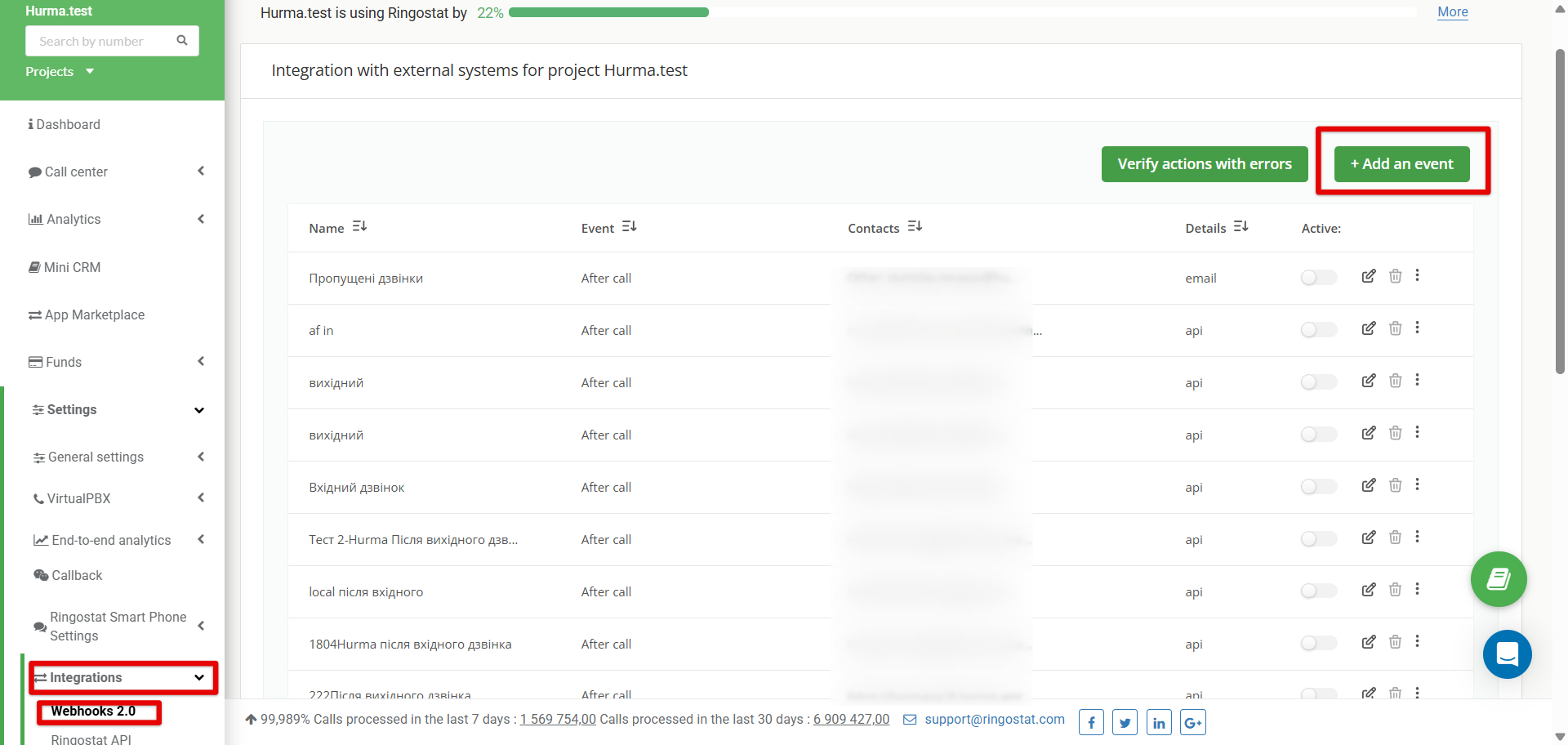Open the Twitter social link

[1125, 722]
